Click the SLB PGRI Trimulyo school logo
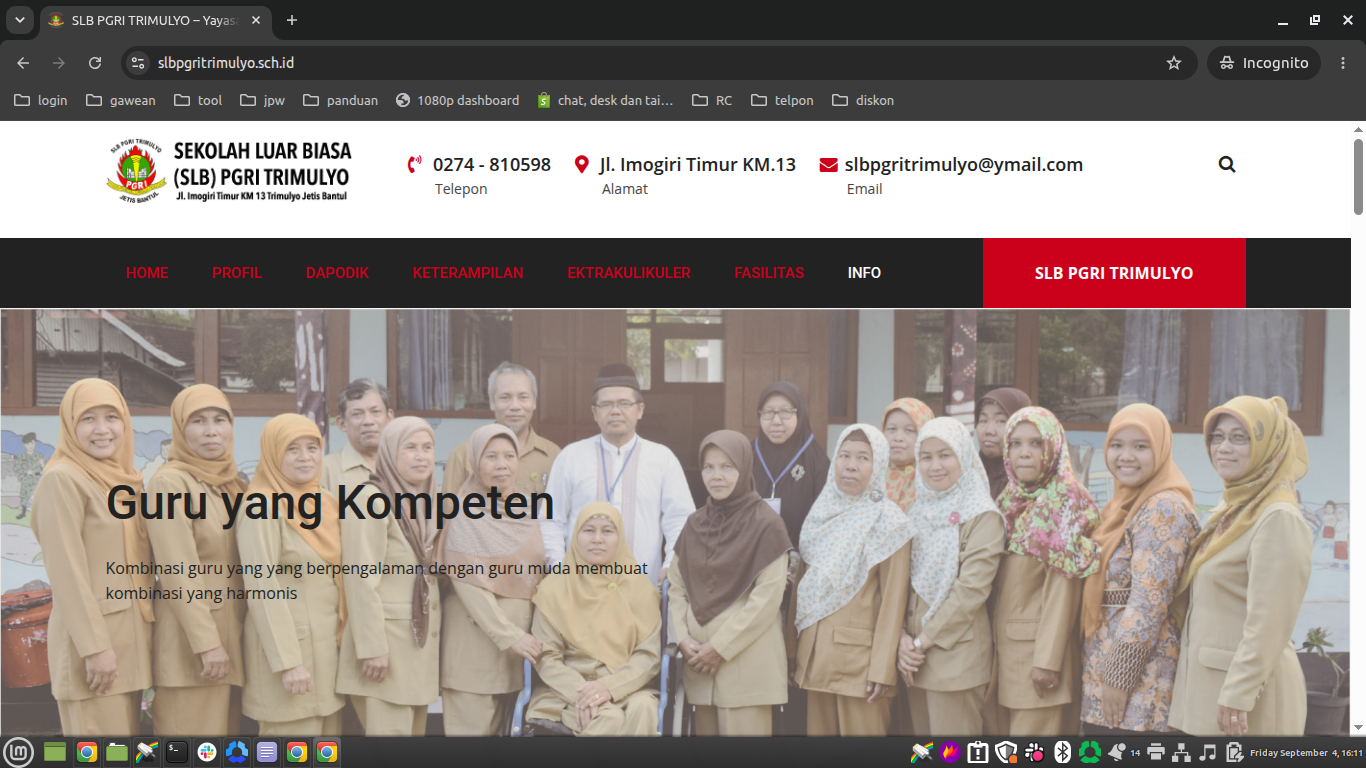The image size is (1366, 768). click(x=230, y=171)
